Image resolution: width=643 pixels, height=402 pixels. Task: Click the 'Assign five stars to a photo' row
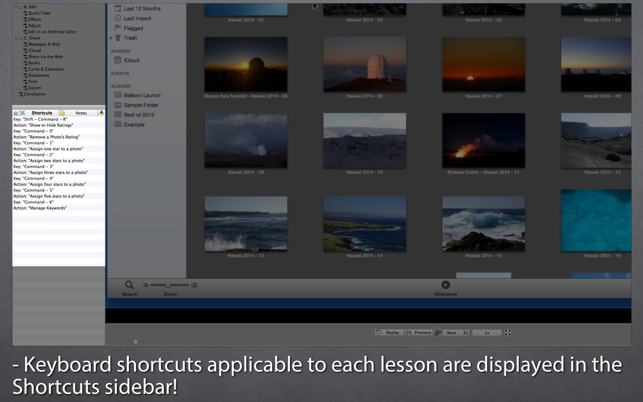pyautogui.click(x=59, y=196)
